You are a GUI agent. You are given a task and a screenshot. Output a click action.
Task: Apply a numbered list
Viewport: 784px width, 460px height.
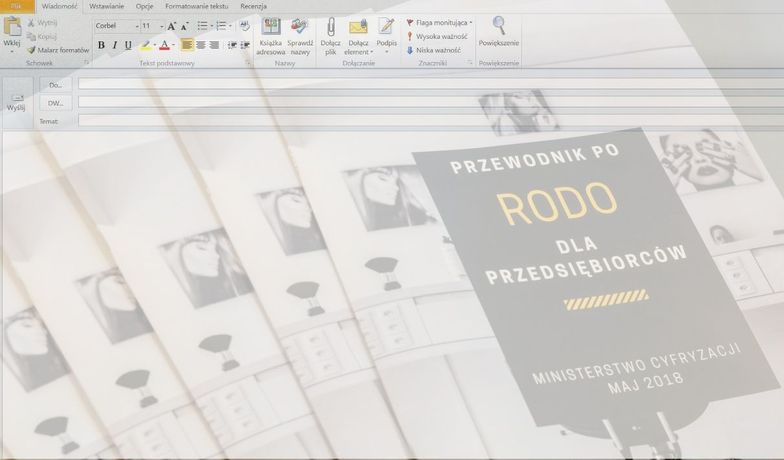pos(221,26)
